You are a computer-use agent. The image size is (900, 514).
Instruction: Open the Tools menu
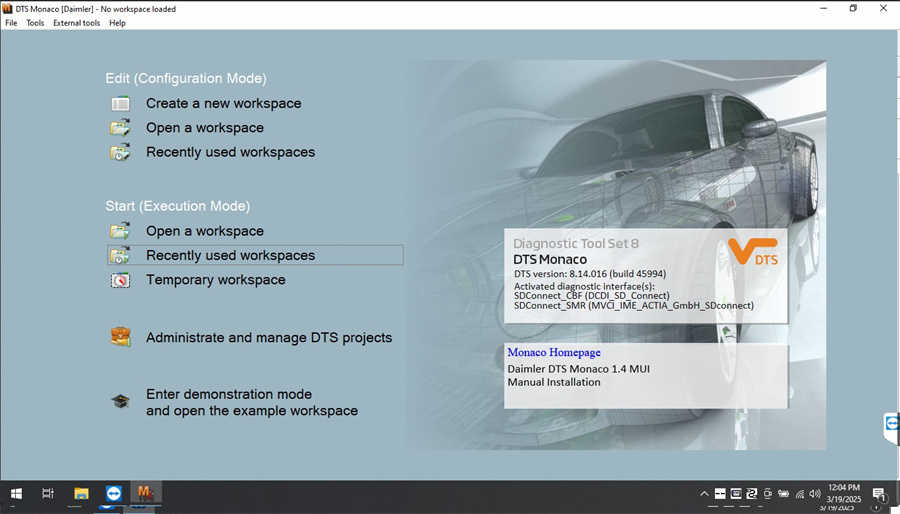(x=35, y=23)
